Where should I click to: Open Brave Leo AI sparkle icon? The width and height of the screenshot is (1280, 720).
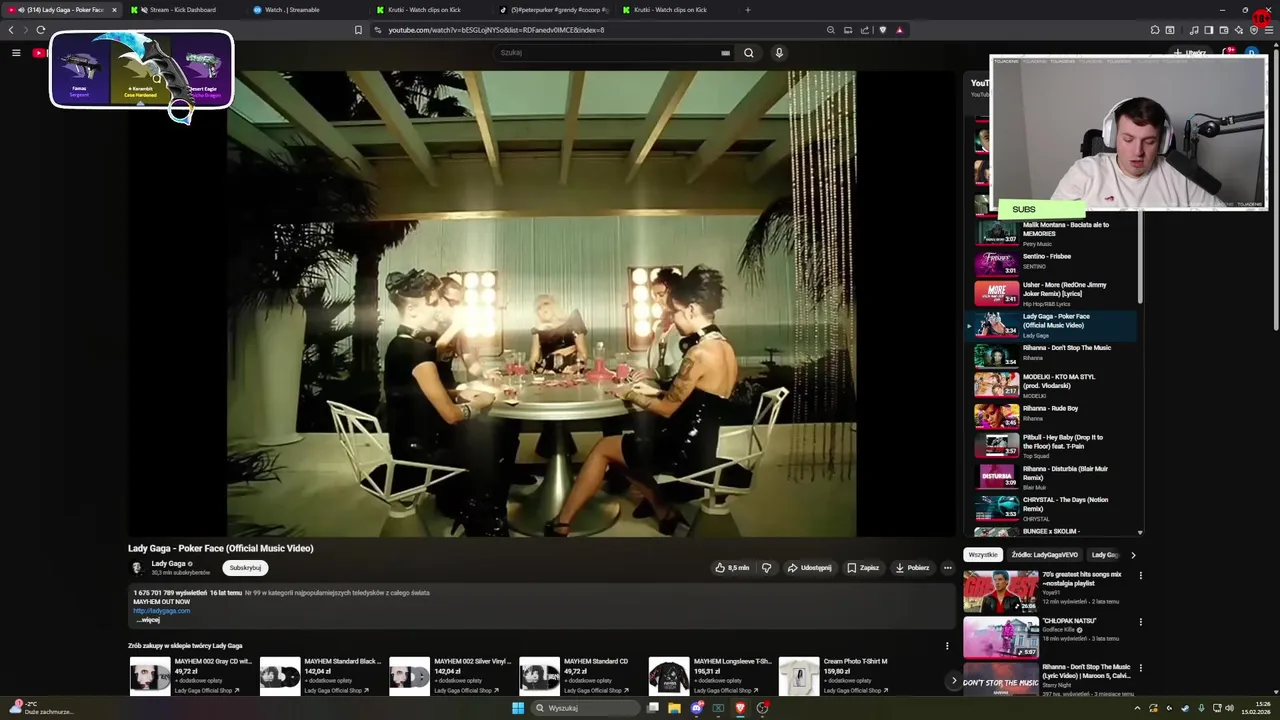pyautogui.click(x=1239, y=30)
